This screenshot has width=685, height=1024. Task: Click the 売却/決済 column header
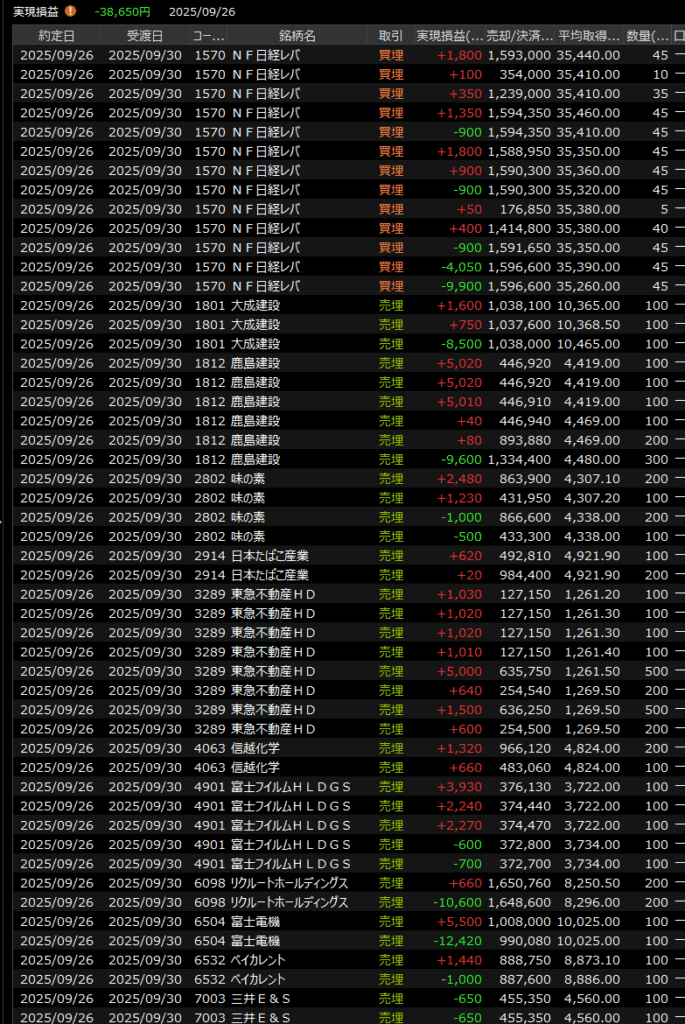519,36
